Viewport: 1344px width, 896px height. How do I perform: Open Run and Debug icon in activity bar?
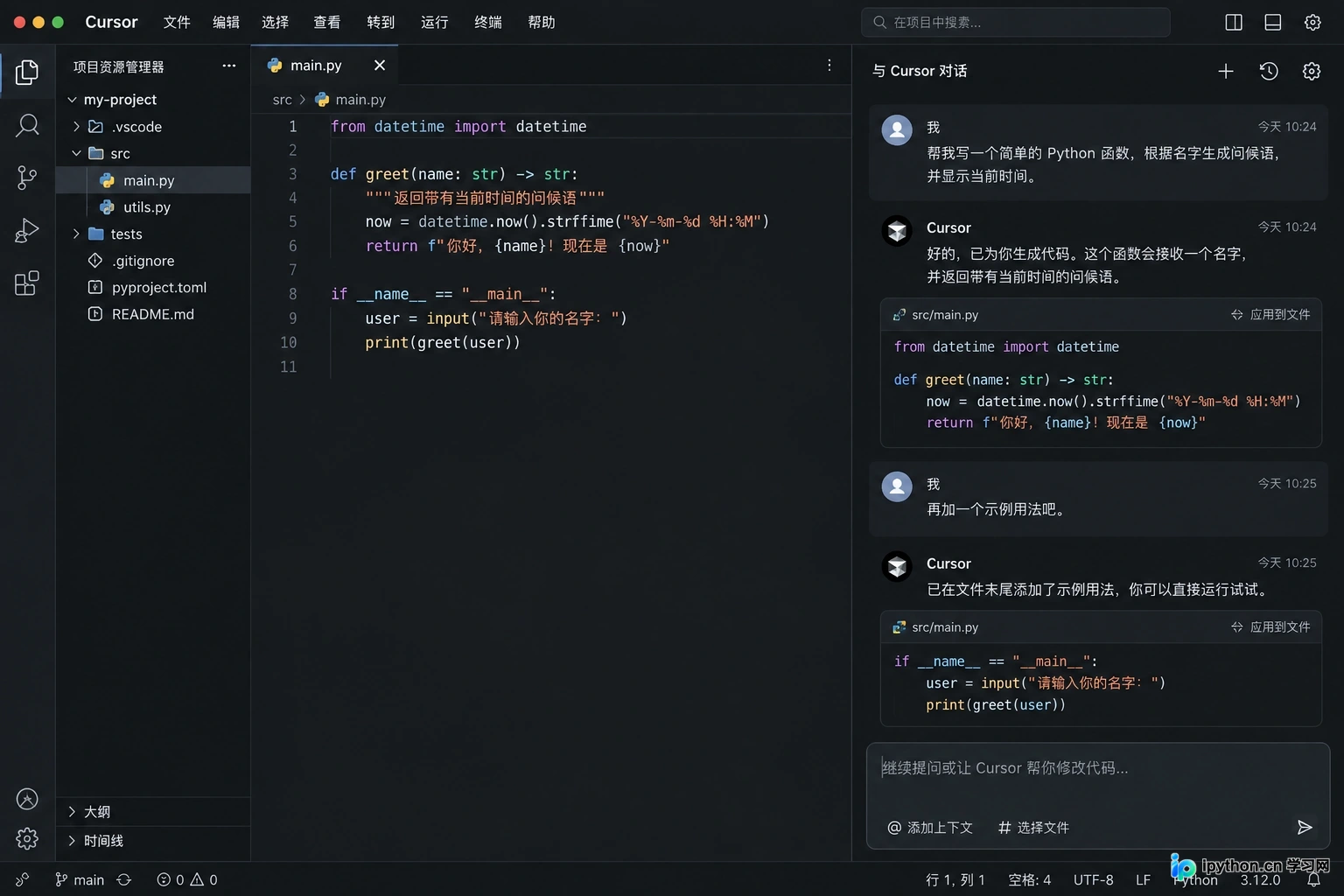click(x=27, y=230)
